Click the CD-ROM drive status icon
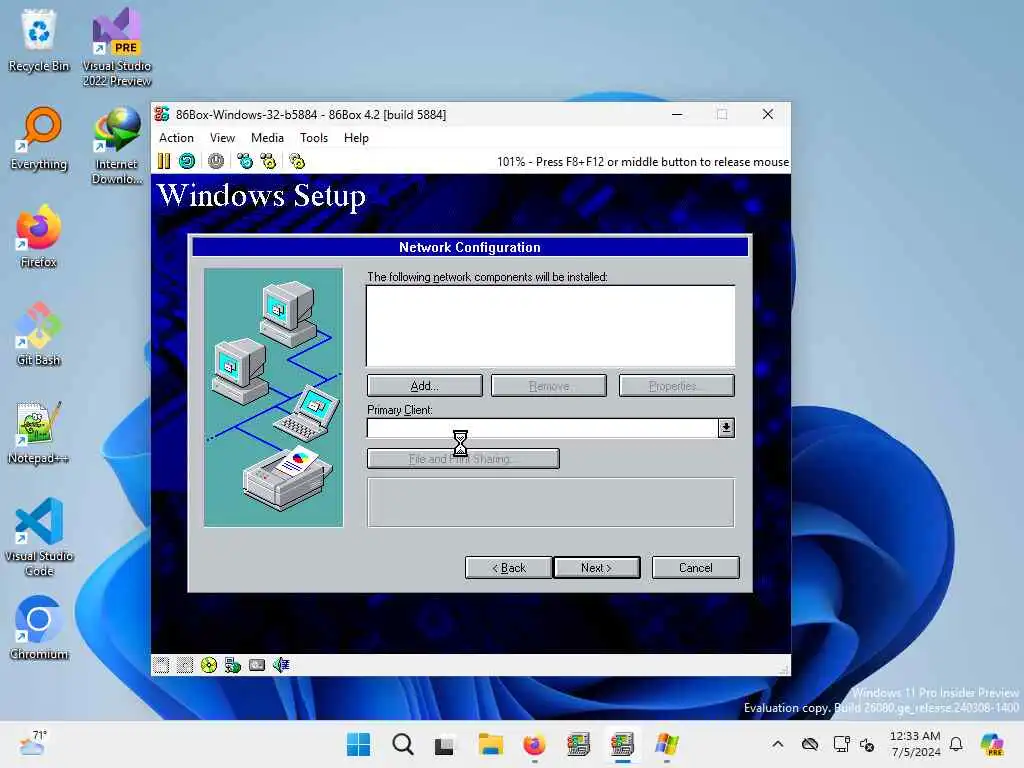The image size is (1024, 768). point(209,665)
